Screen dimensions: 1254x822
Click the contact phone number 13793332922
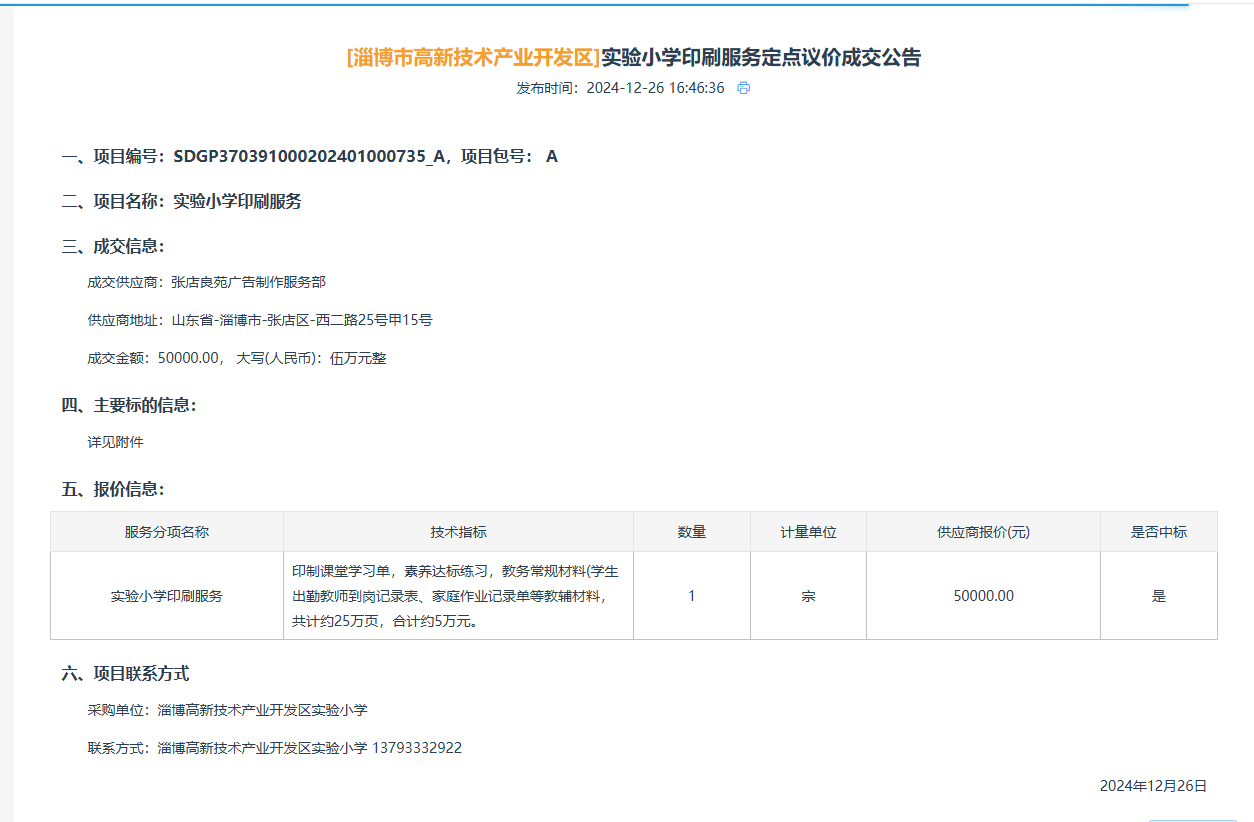[416, 748]
